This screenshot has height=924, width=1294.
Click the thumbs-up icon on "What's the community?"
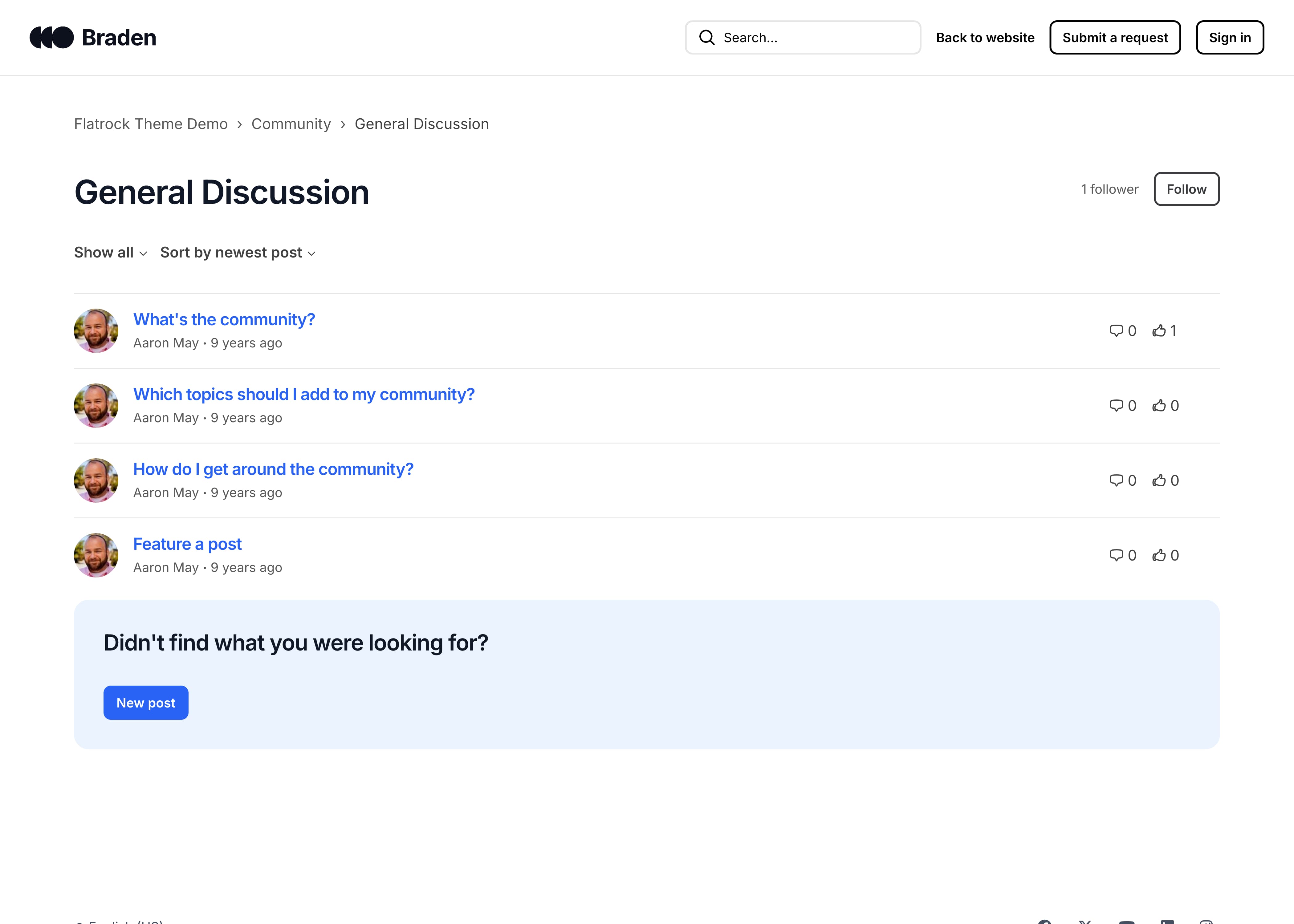tap(1159, 330)
